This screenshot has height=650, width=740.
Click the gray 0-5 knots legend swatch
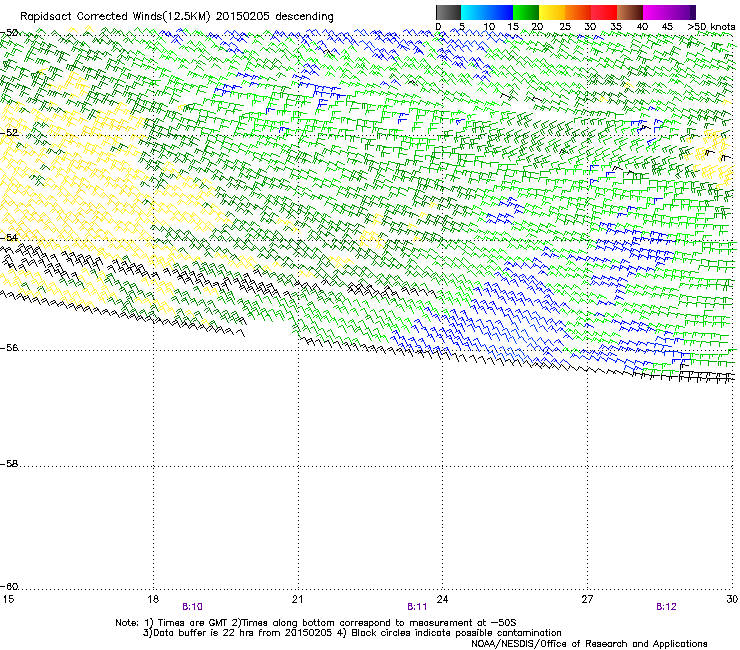[x=448, y=12]
